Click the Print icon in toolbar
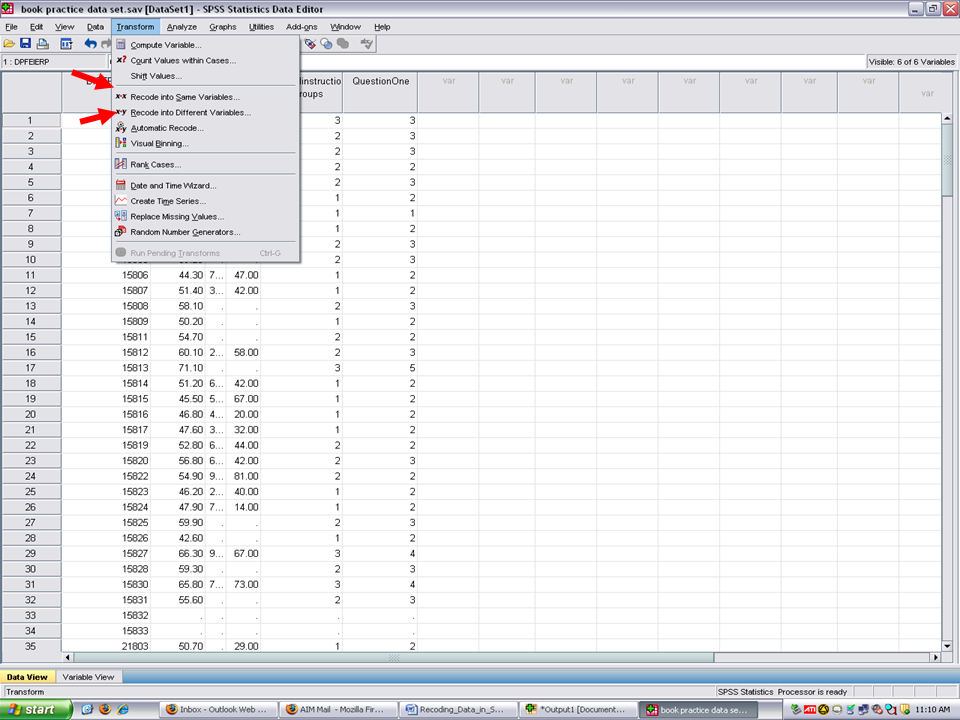Screen dimensions: 960x720 point(42,44)
